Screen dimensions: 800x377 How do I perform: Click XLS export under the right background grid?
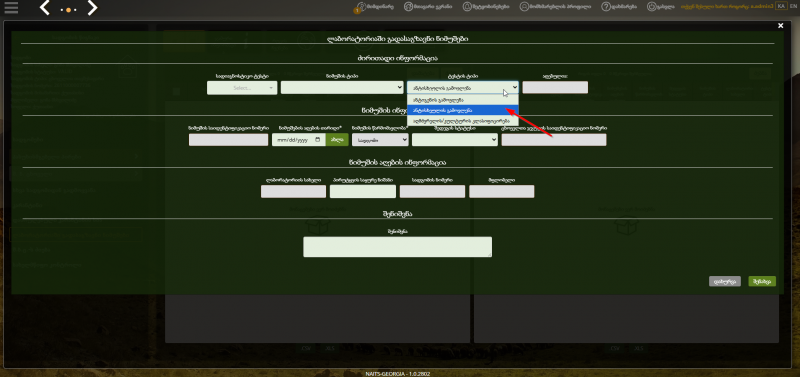(638, 349)
